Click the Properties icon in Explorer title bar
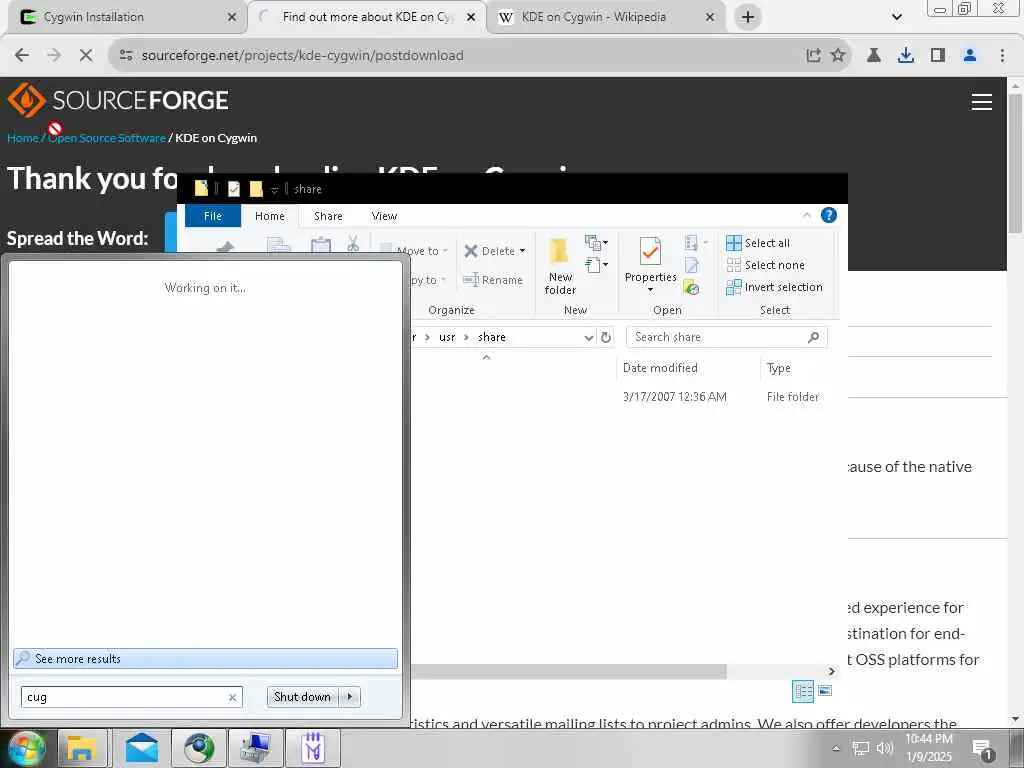This screenshot has height=768, width=1024. (233, 189)
